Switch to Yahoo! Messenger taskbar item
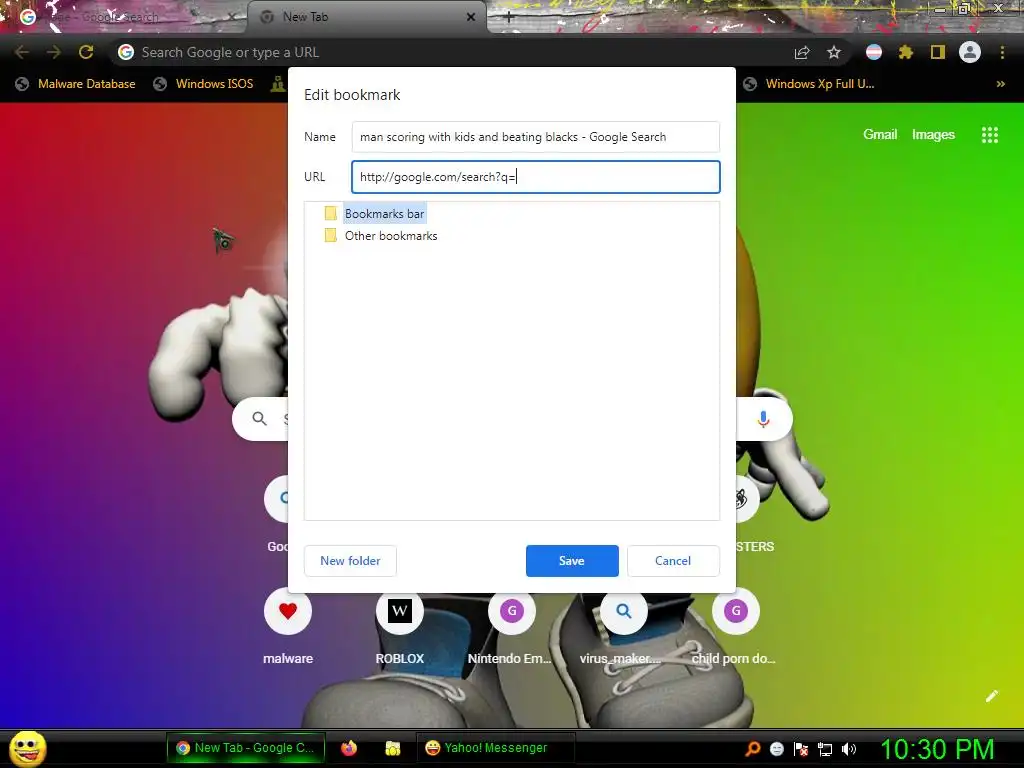This screenshot has height=768, width=1024. [494, 748]
